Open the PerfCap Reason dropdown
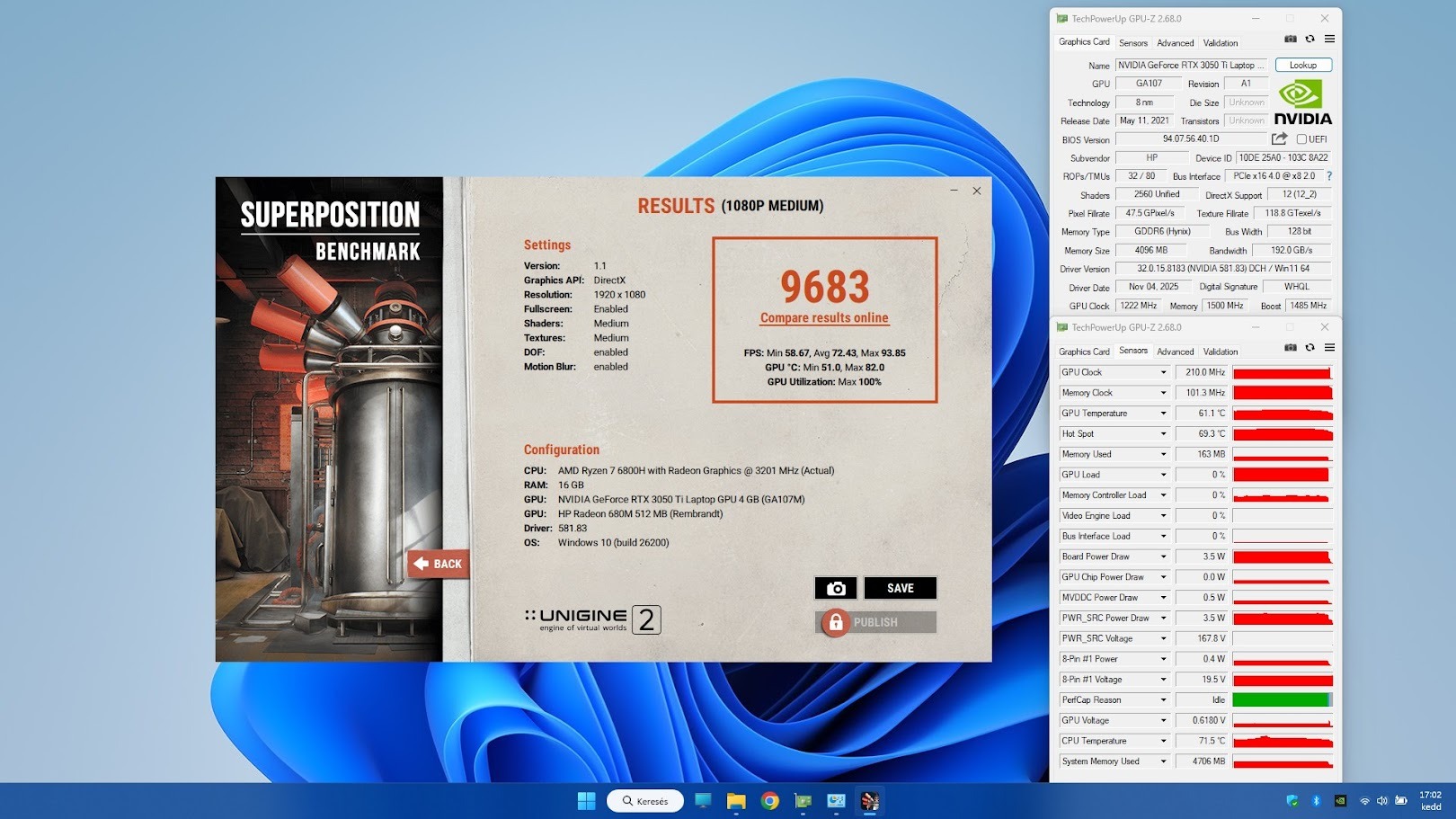Viewport: 1456px width, 819px height. 1163,700
